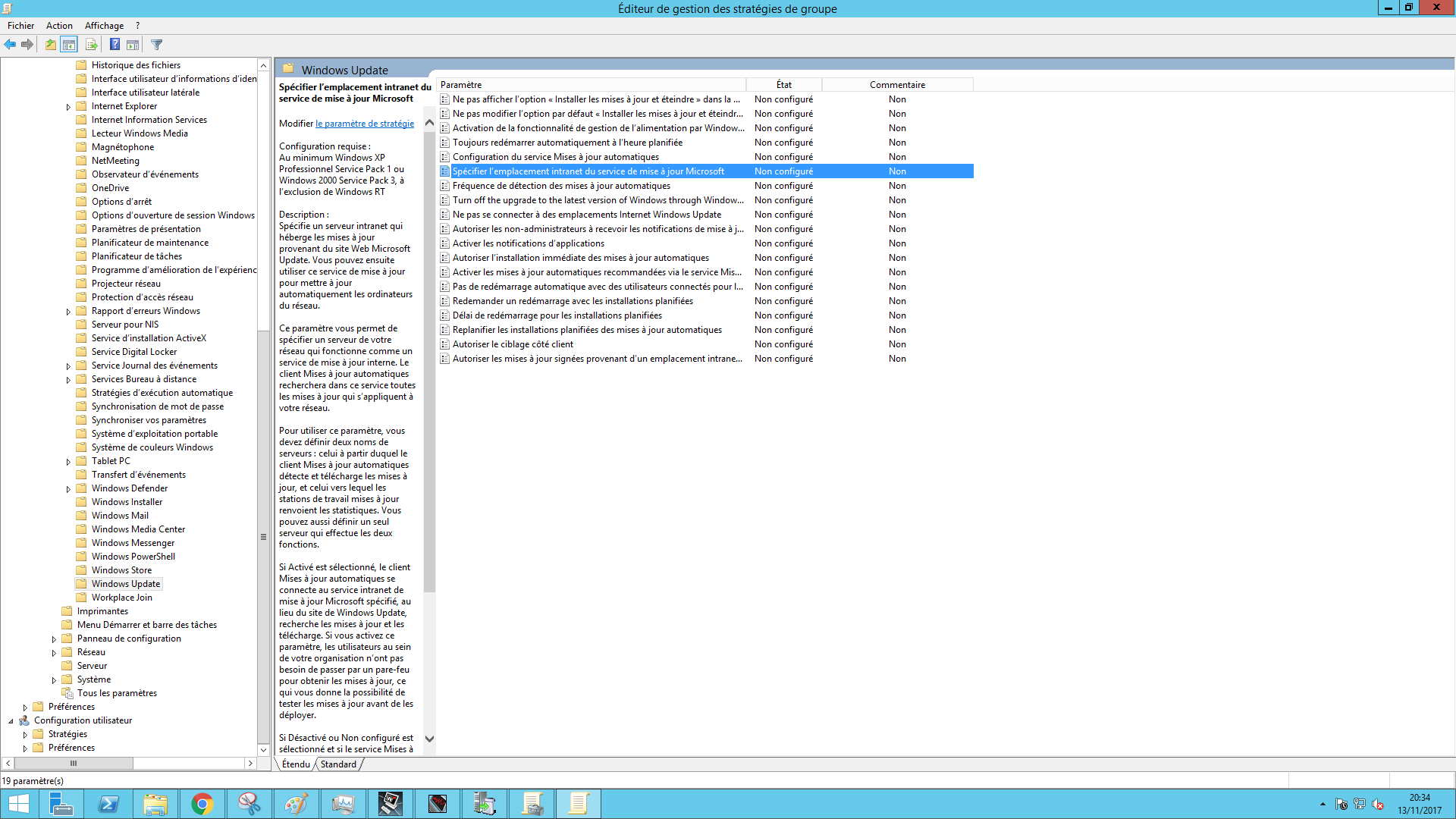Screen dimensions: 1456x819
Task: Switch to the Étendu tab
Action: click(296, 764)
